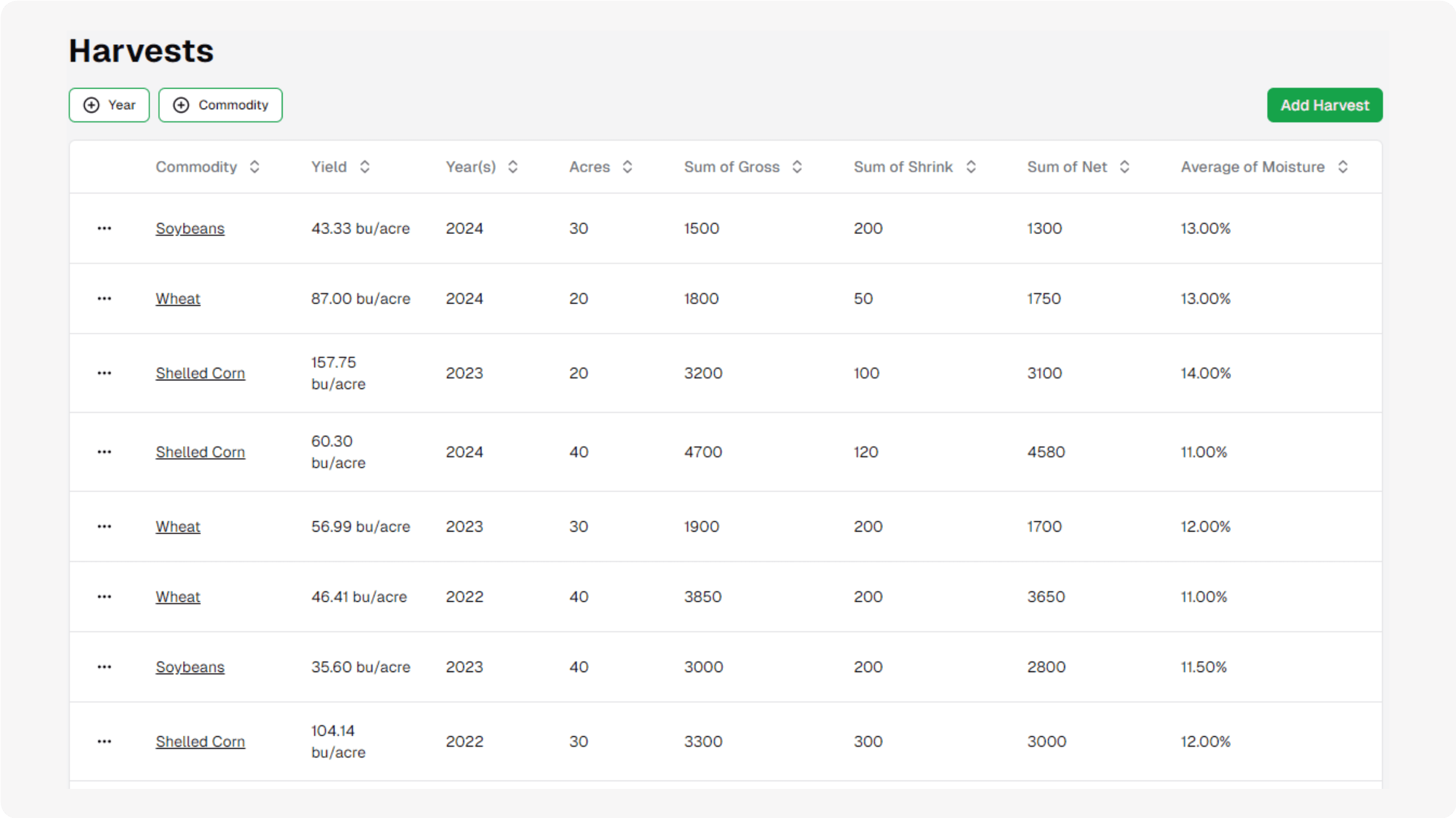The image size is (1456, 818).
Task: Open three-dot menu for Wheat 2024 row
Action: tap(104, 299)
